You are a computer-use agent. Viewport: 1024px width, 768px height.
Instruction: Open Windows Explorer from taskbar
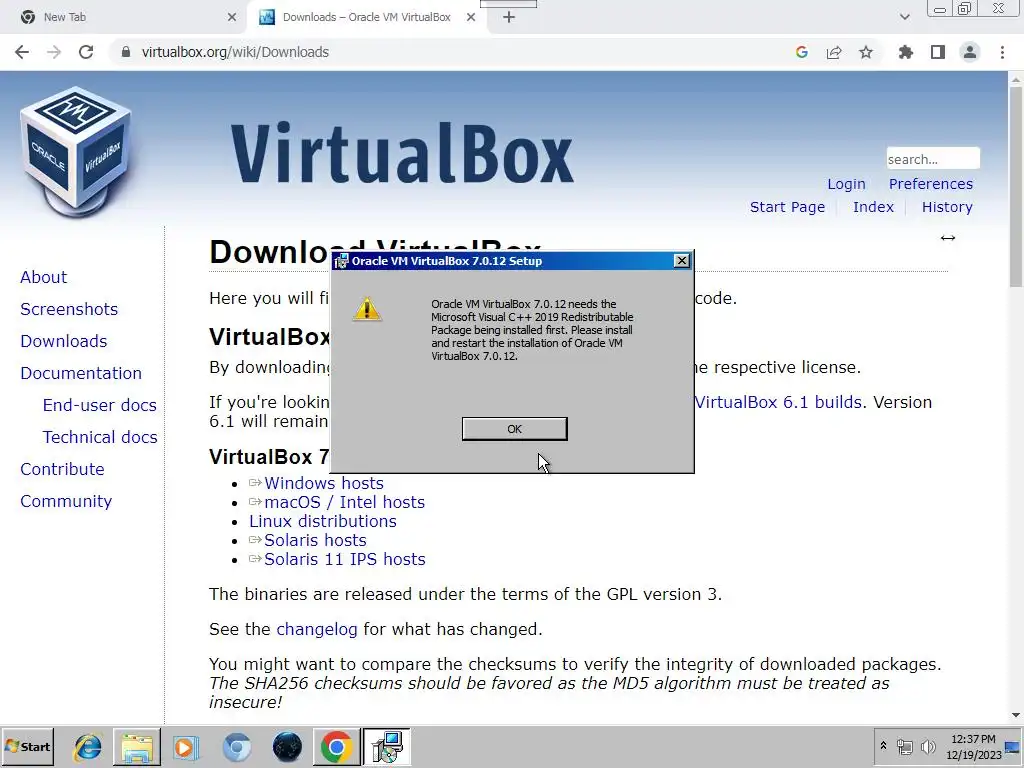pos(136,746)
